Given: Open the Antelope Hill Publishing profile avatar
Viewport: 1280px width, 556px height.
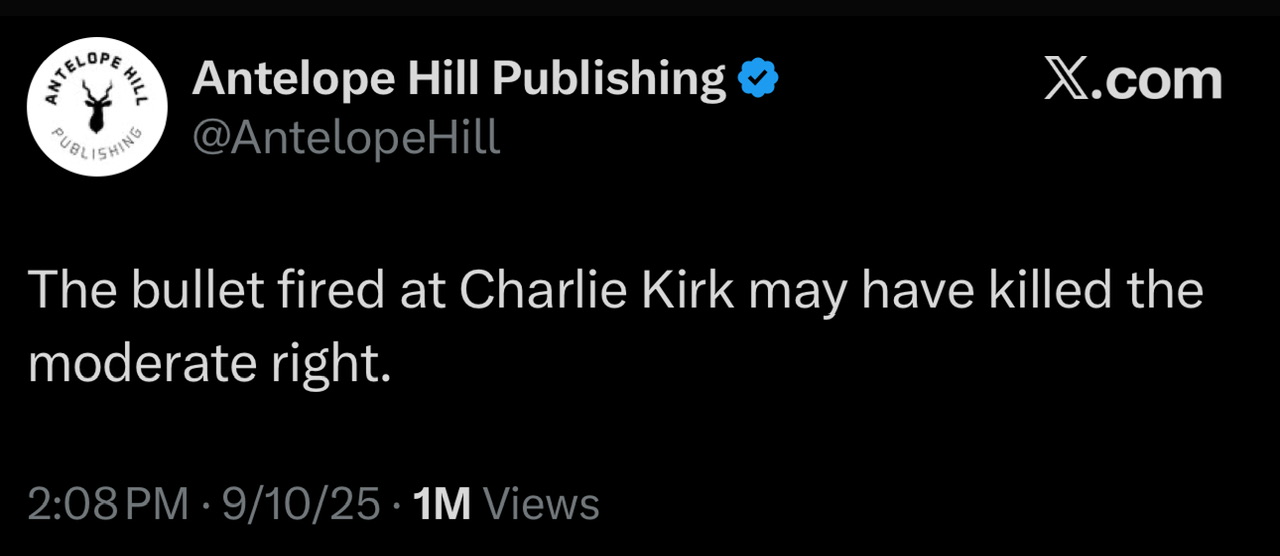Looking at the screenshot, I should pyautogui.click(x=97, y=107).
